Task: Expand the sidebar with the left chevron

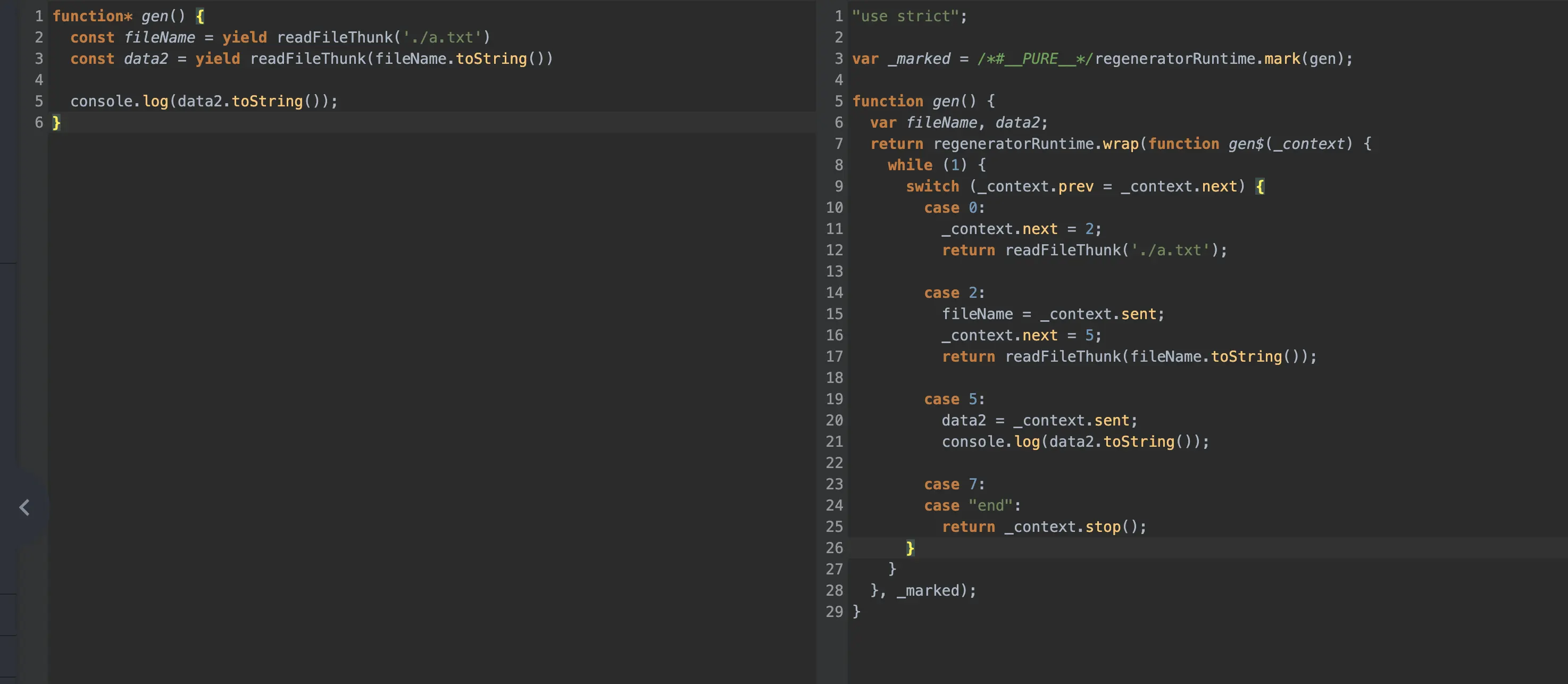Action: click(24, 507)
